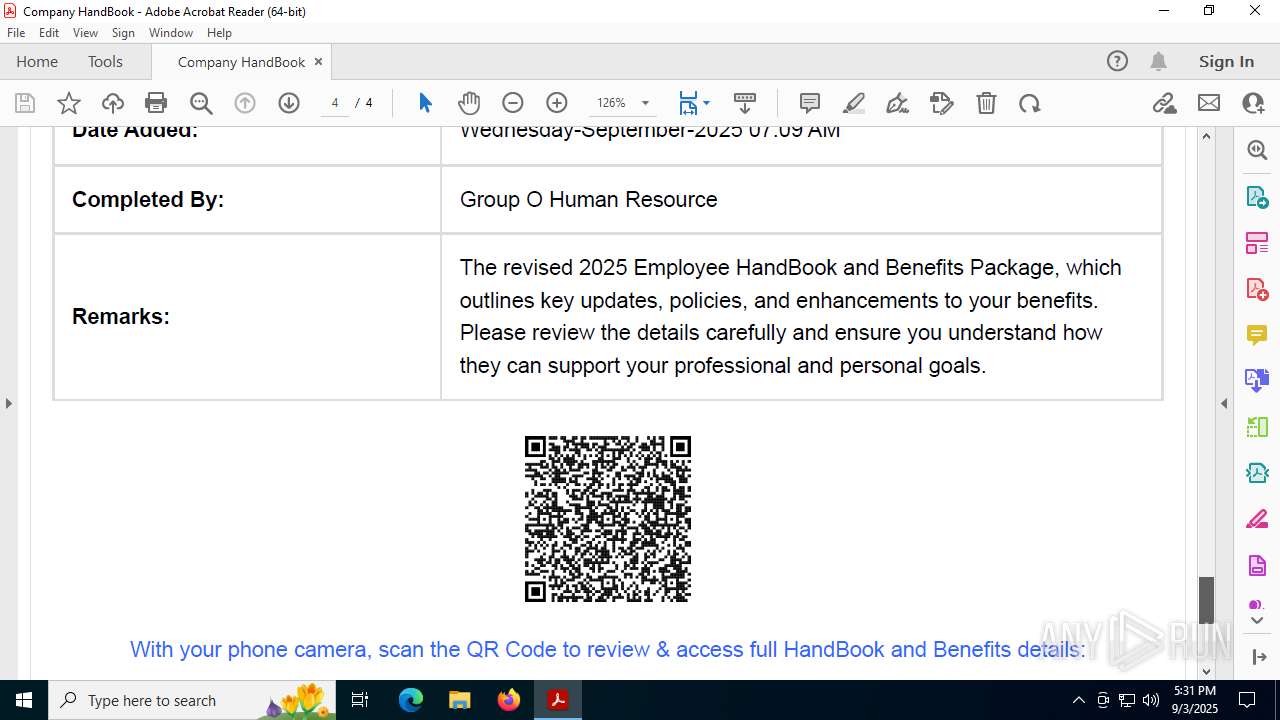Image resolution: width=1280 pixels, height=720 pixels.
Task: Show hidden system tray icons
Action: click(1078, 700)
